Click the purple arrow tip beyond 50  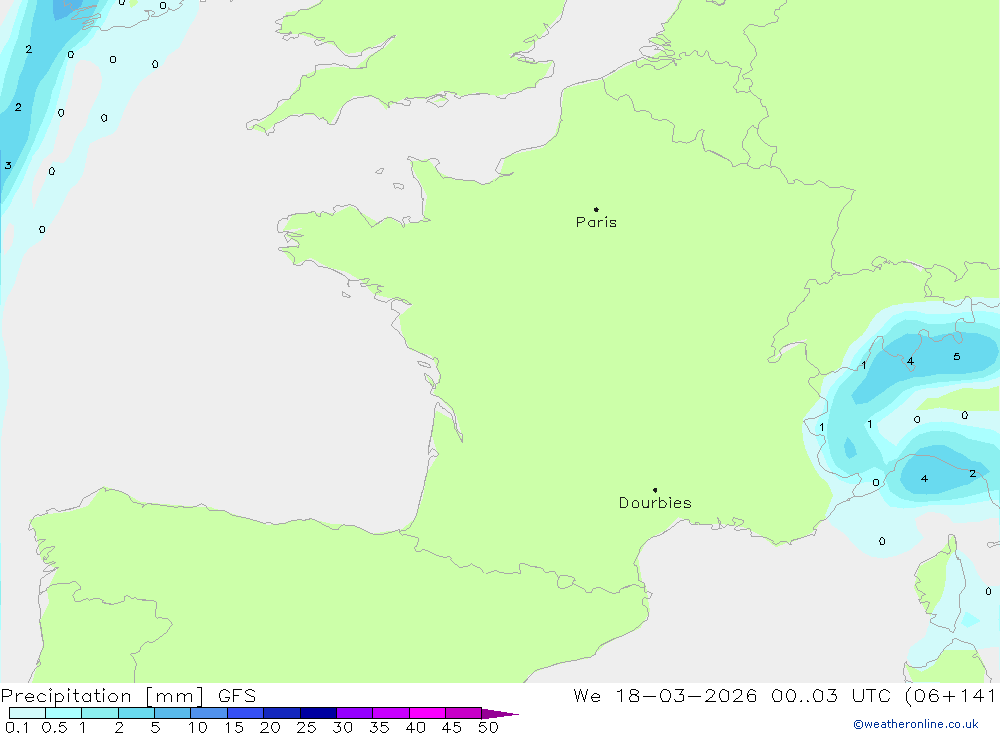click(500, 713)
